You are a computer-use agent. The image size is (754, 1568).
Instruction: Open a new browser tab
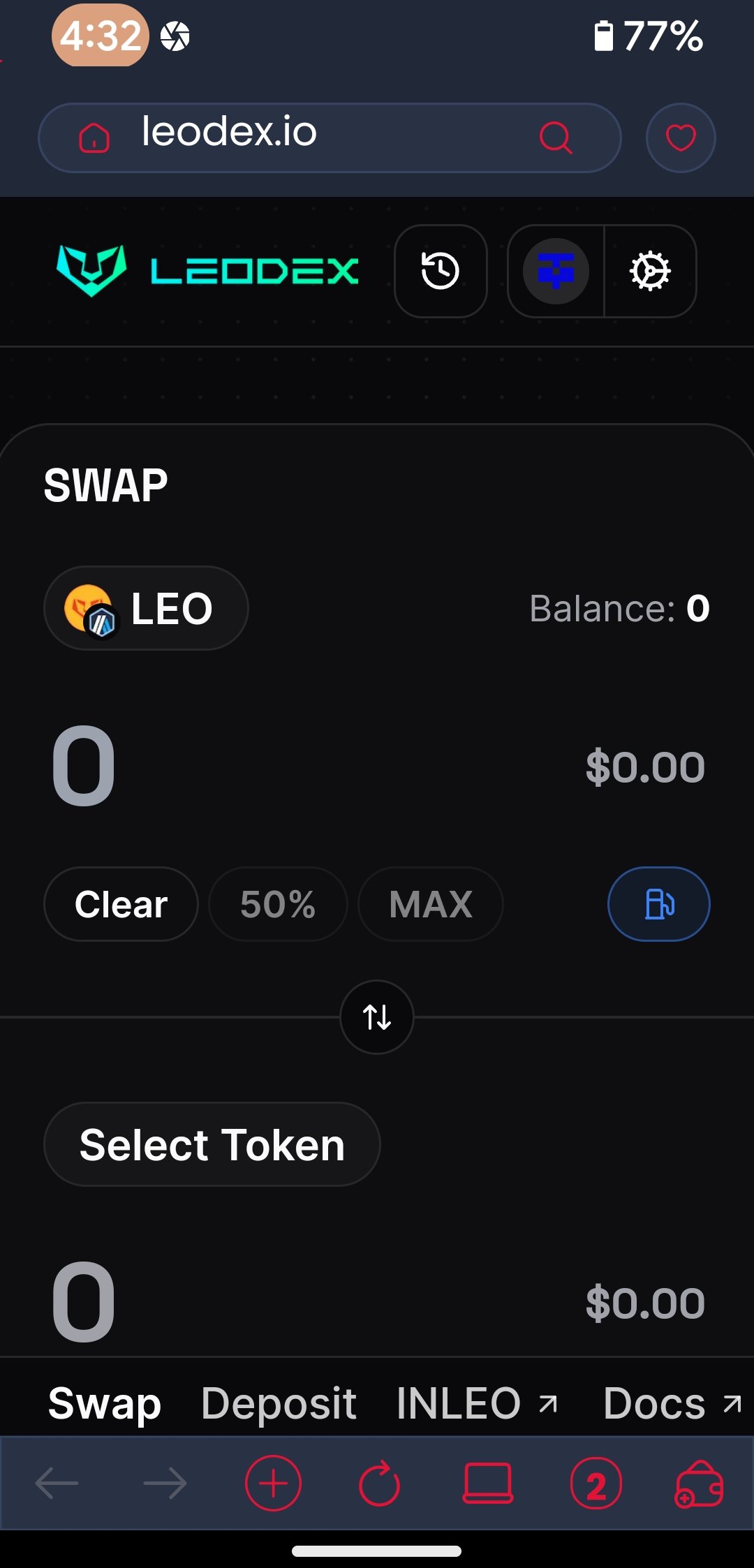pyautogui.click(x=273, y=1483)
